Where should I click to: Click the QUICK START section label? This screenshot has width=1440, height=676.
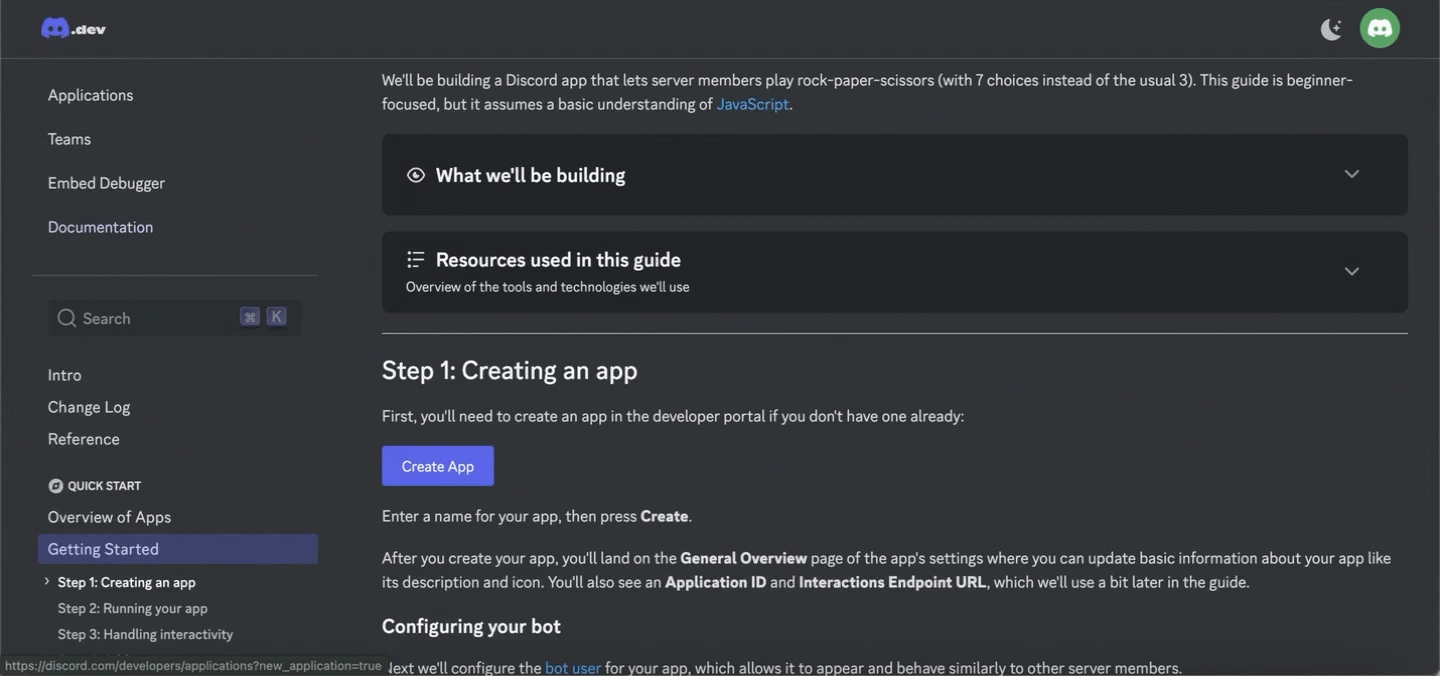[x=104, y=486]
